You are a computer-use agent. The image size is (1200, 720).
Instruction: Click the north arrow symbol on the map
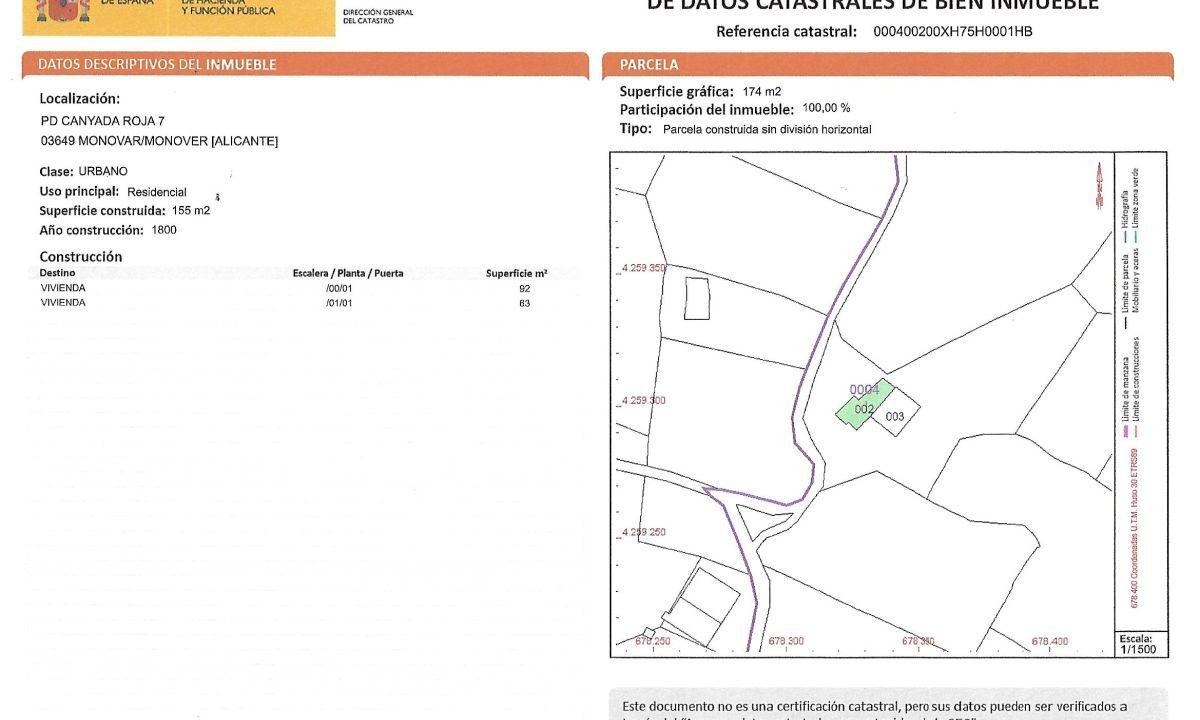(1098, 187)
